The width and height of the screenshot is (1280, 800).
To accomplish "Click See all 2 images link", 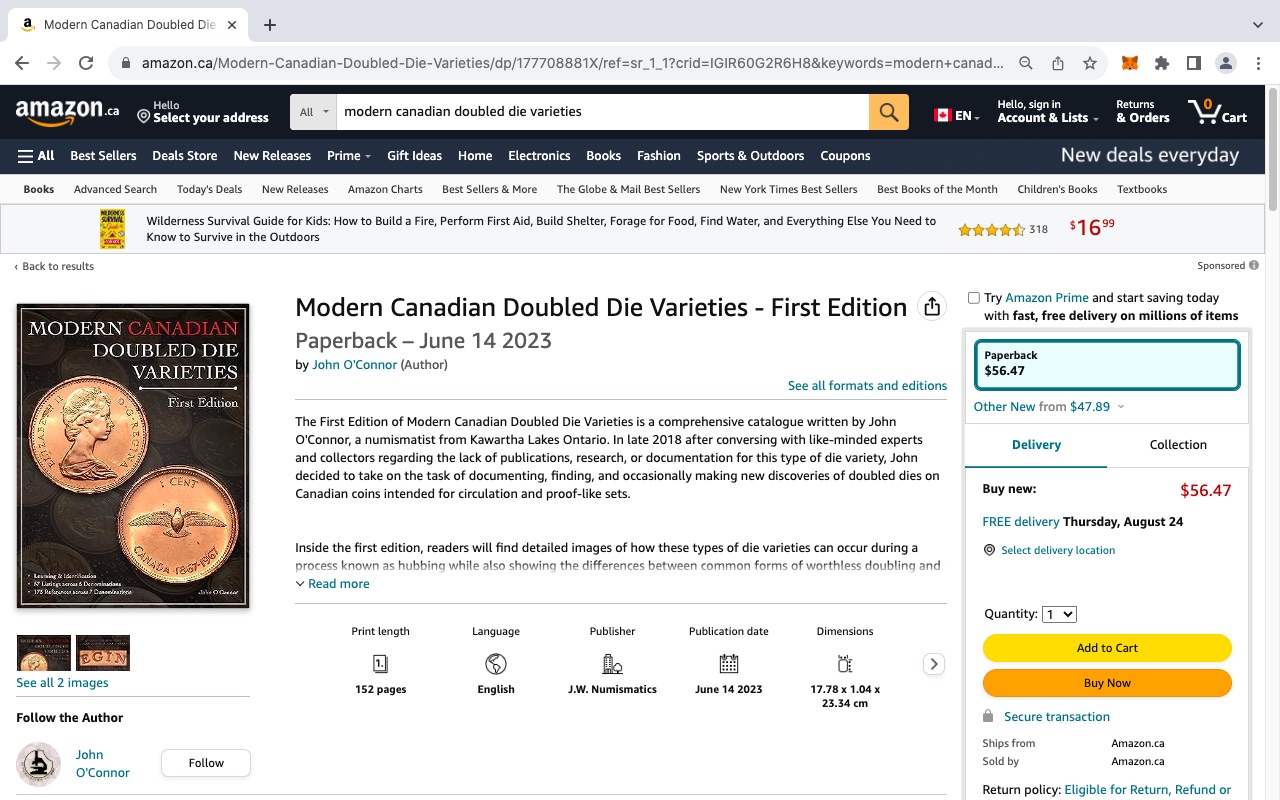I will (x=62, y=683).
